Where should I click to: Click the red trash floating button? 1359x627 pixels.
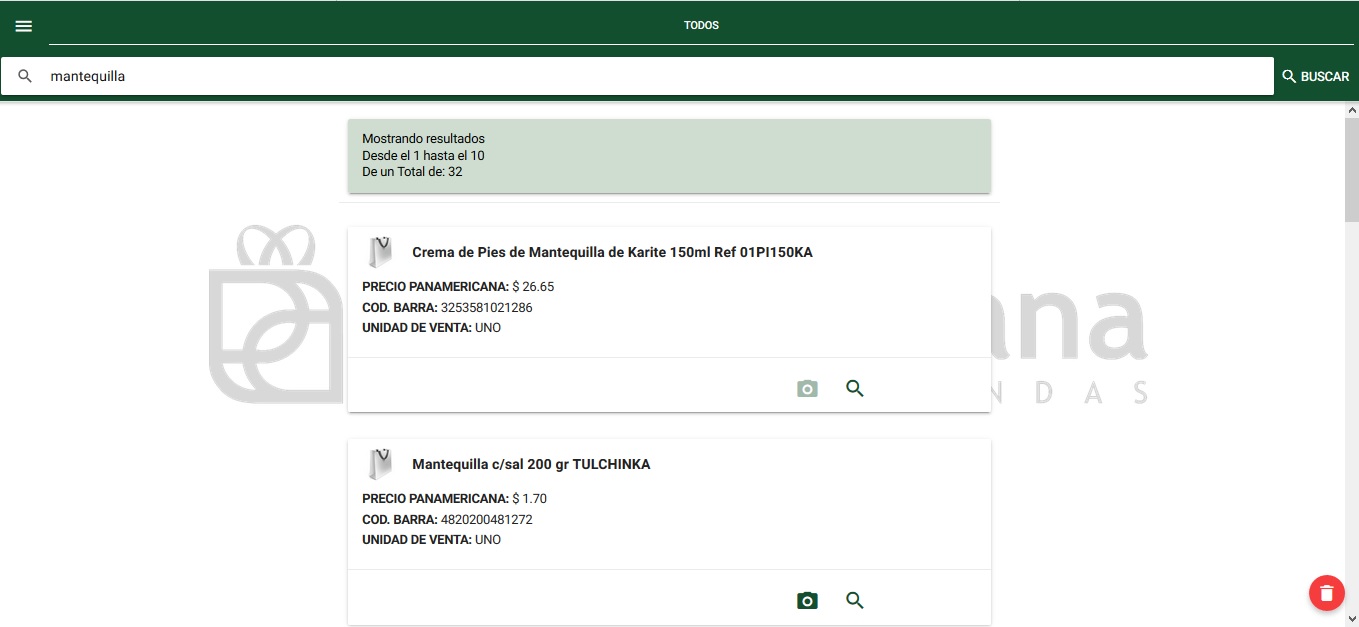1326,592
